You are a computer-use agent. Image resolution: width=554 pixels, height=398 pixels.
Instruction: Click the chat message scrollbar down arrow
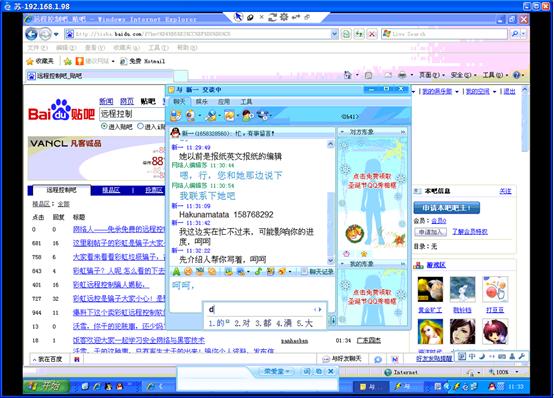pyautogui.click(x=330, y=260)
